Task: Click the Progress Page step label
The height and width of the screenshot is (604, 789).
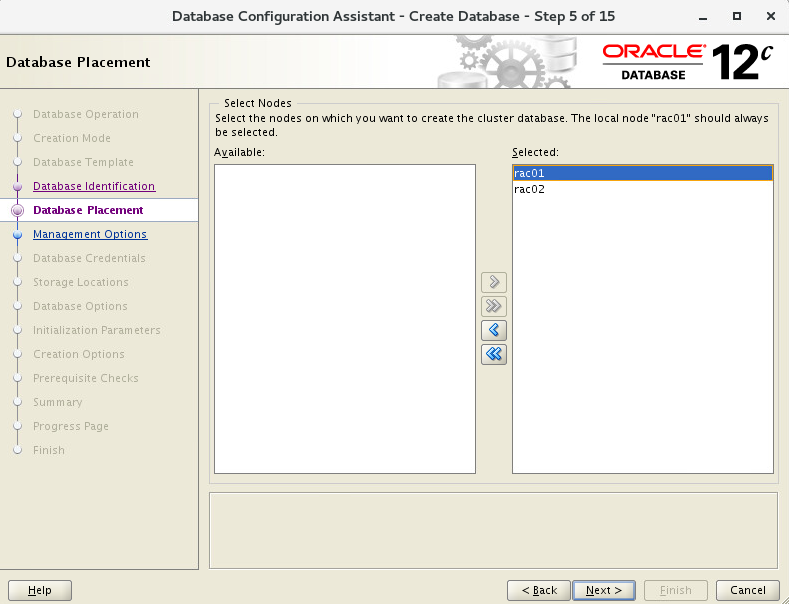Action: tap(70, 426)
